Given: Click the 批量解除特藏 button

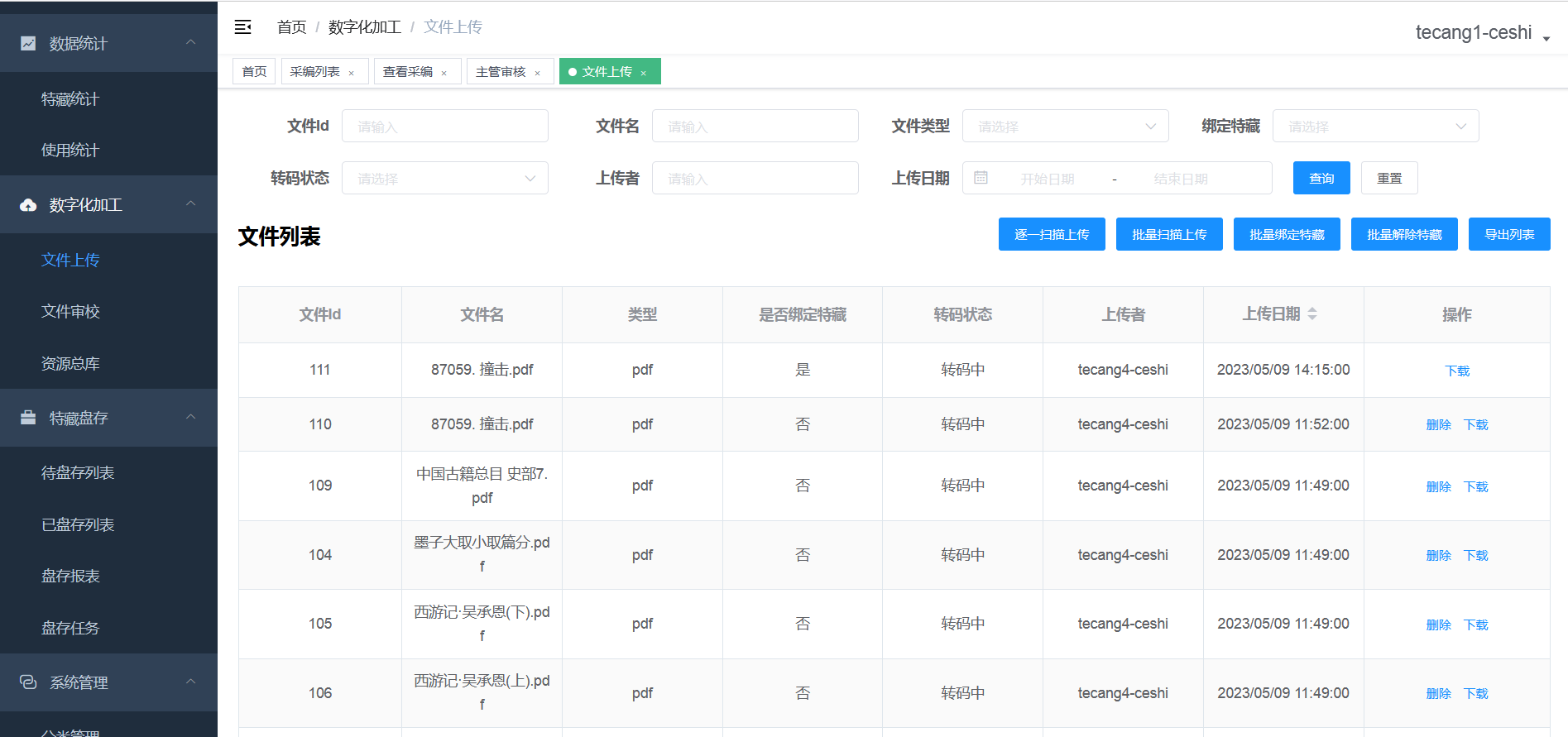Looking at the screenshot, I should tap(1404, 234).
